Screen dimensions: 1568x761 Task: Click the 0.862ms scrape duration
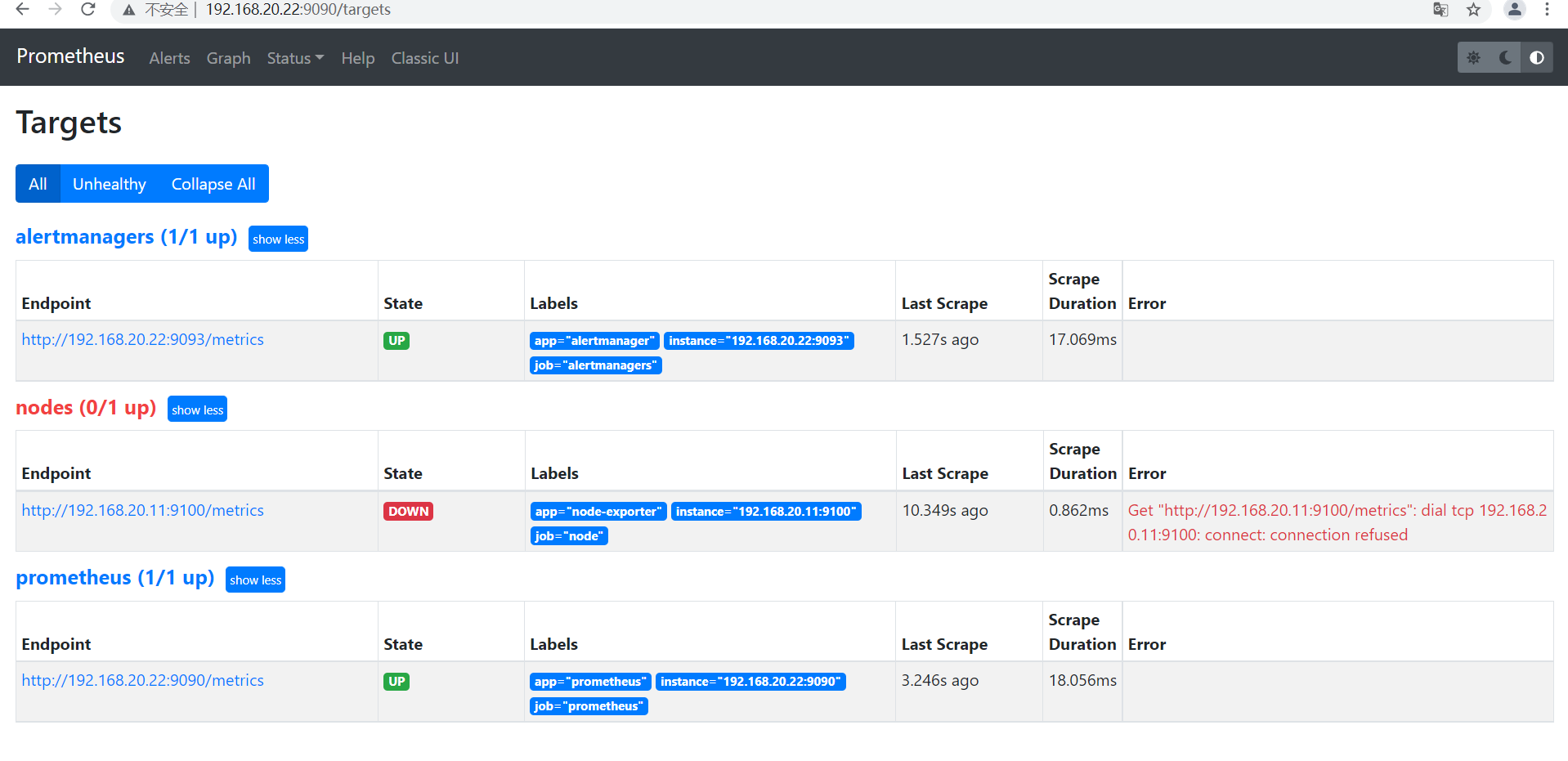(x=1079, y=510)
